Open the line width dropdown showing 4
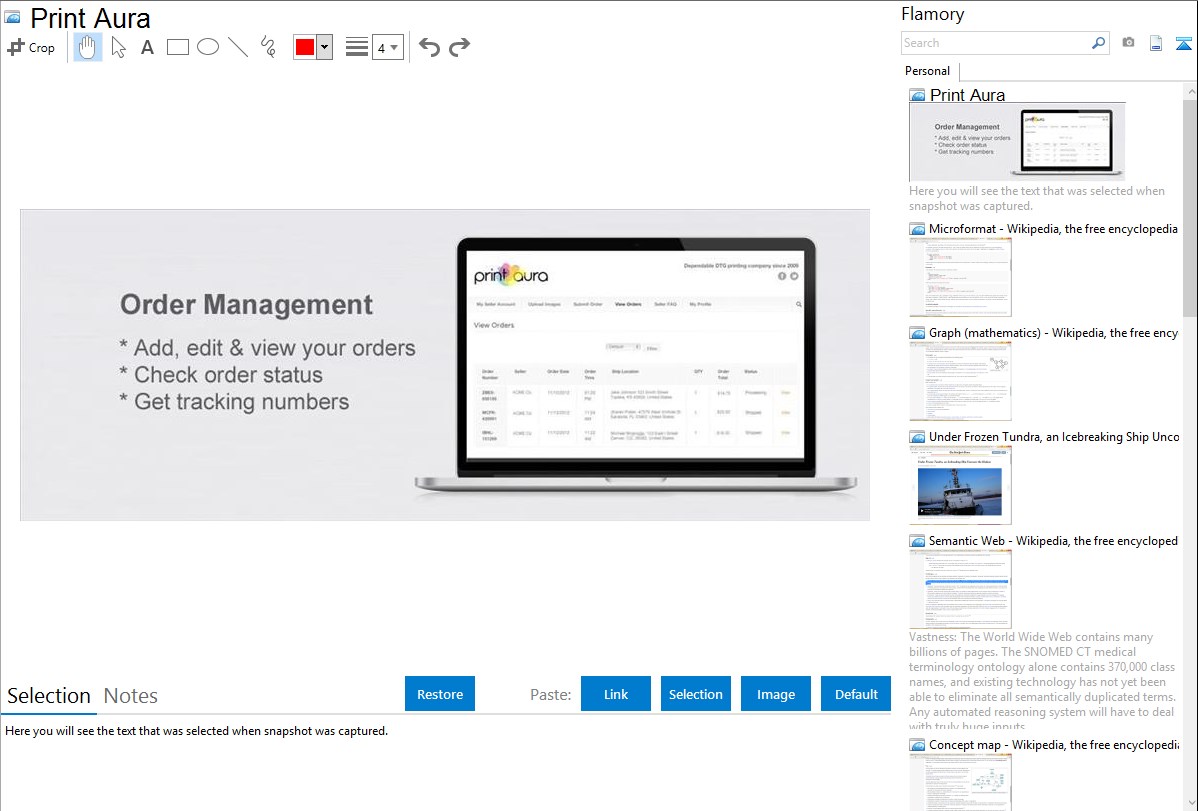Screen dimensions: 1198x811 coord(387,47)
